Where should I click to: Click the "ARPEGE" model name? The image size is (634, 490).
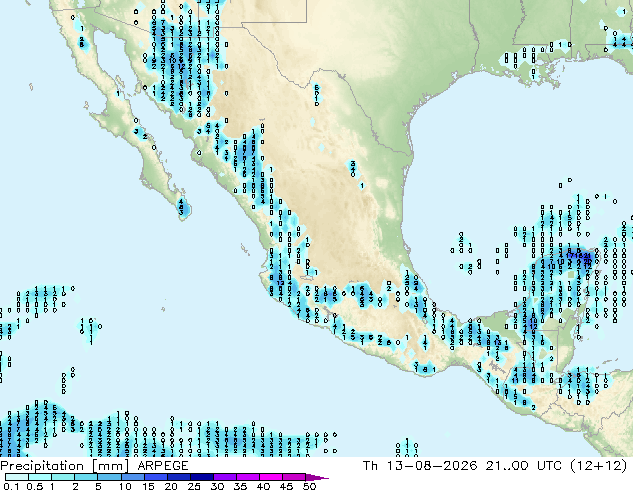(x=163, y=466)
